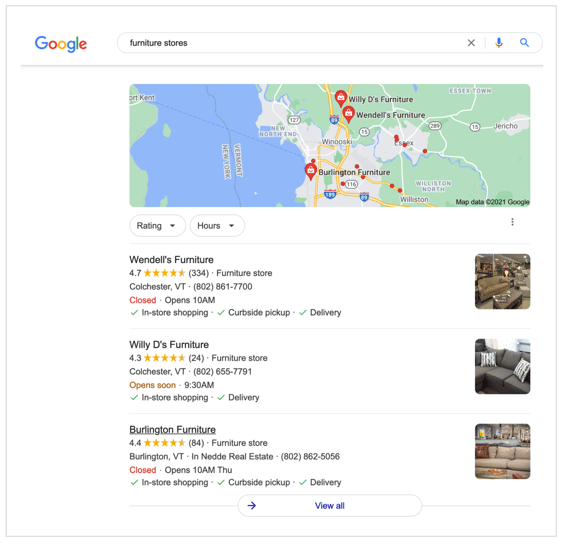Click the Jericho label on the map
The height and width of the screenshot is (544, 562).
[x=505, y=126]
